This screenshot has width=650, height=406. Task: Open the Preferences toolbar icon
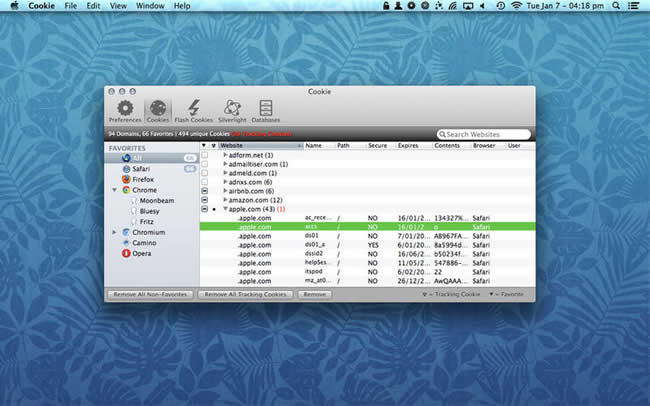point(125,111)
